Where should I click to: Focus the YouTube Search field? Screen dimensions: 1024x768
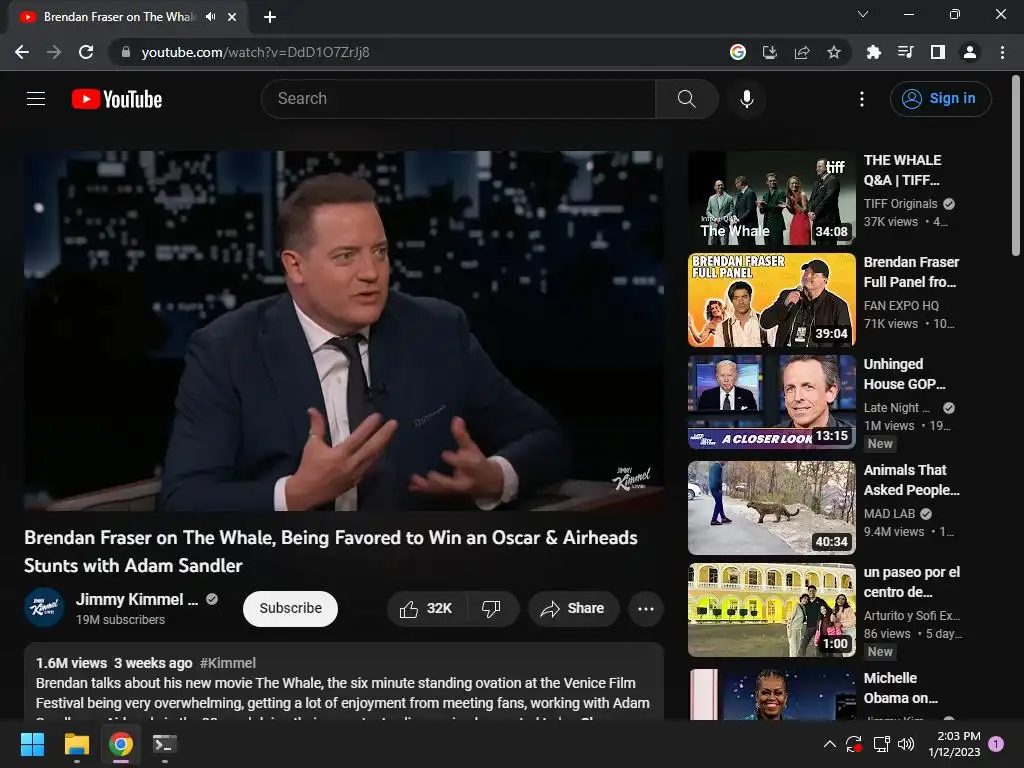click(458, 99)
